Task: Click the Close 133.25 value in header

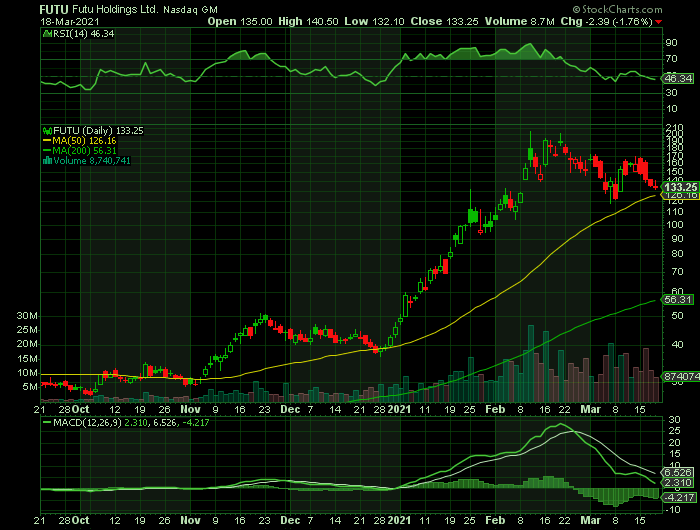Action: click(444, 21)
